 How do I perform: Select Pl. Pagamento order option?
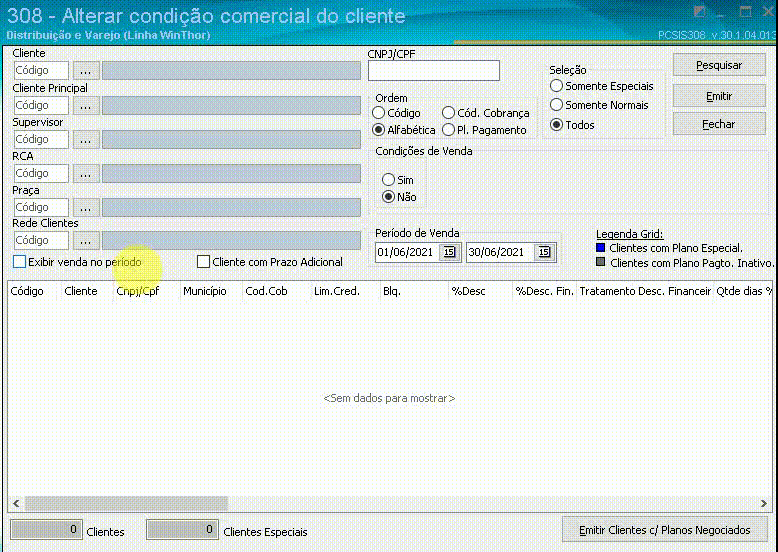click(x=449, y=130)
